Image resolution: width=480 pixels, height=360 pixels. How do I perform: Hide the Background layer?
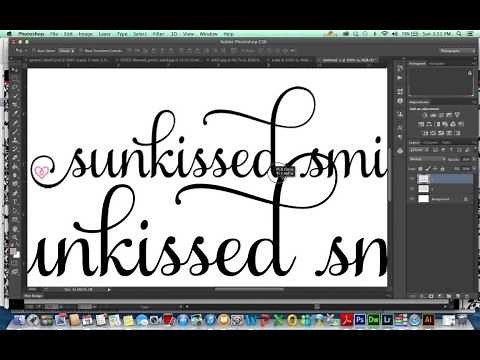tap(412, 199)
